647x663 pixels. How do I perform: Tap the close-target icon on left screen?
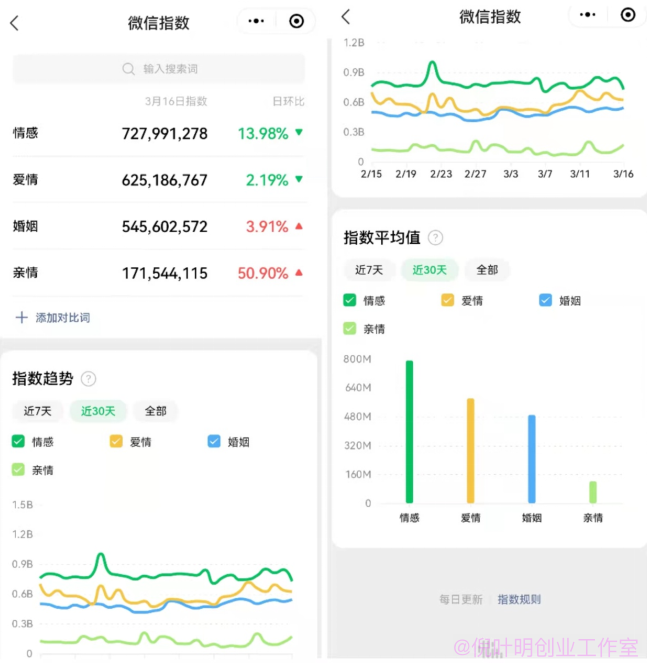point(296,21)
